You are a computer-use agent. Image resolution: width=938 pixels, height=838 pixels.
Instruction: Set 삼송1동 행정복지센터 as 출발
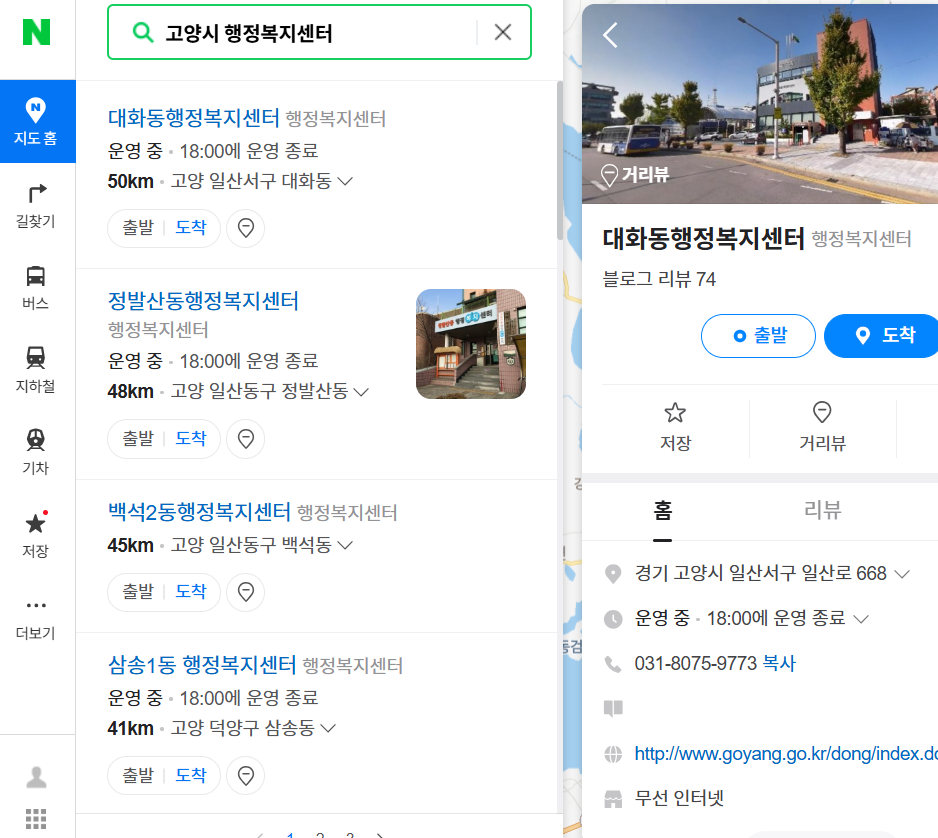(138, 776)
